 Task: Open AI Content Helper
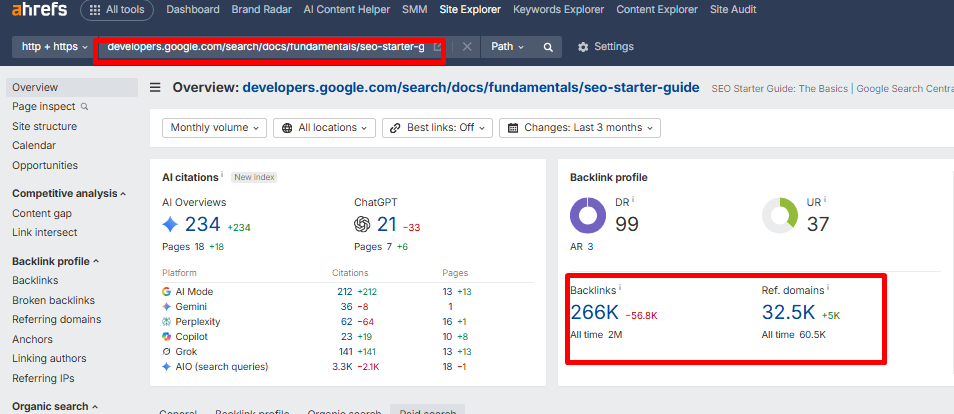tap(346, 10)
